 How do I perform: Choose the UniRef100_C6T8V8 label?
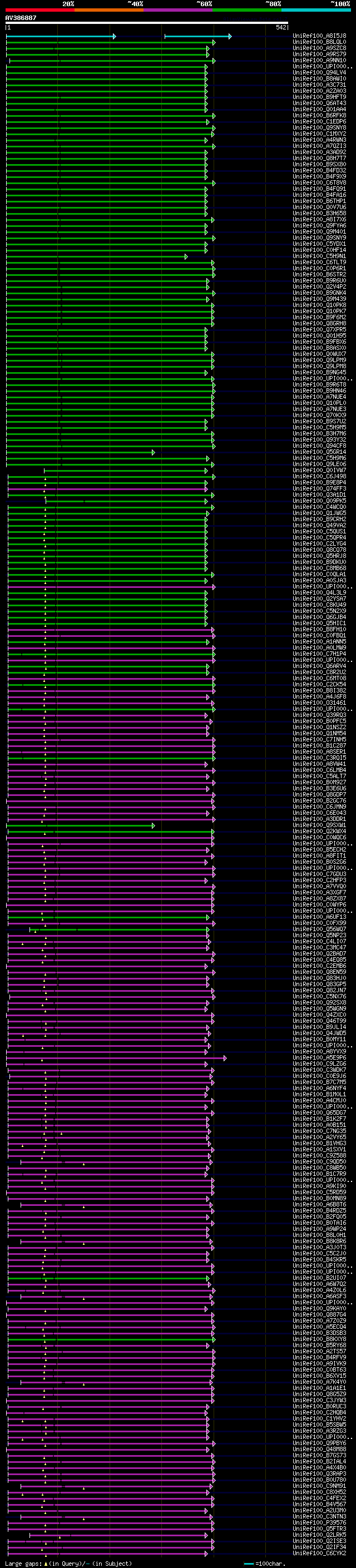coord(319,182)
